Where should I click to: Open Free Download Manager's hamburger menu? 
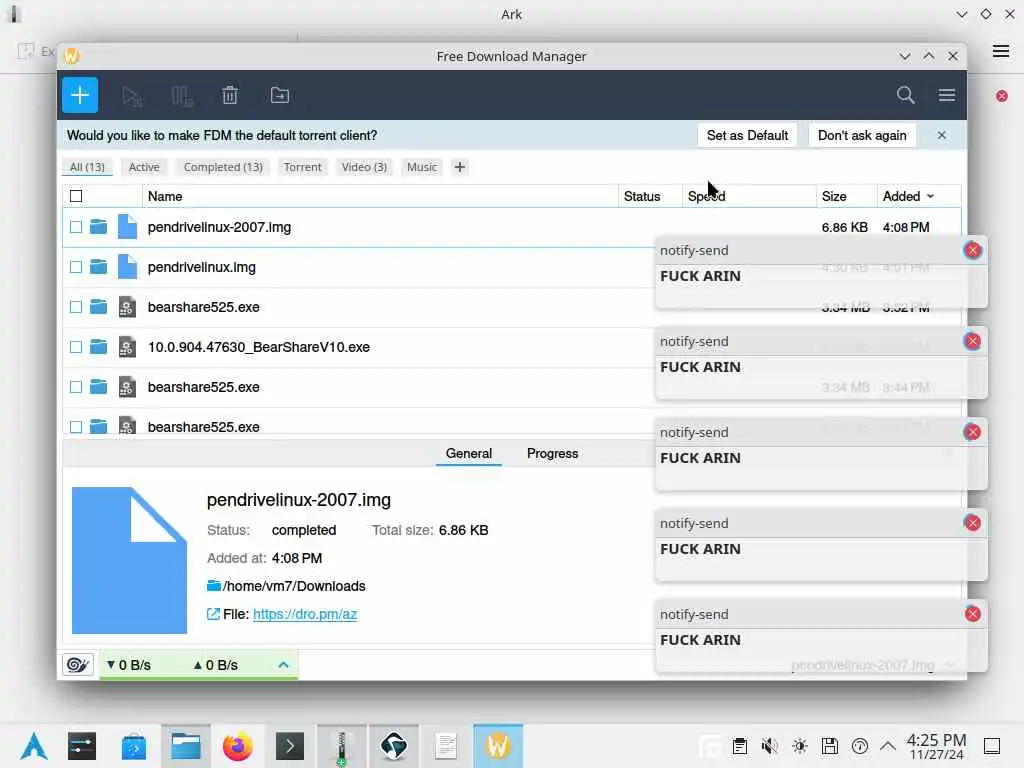click(x=946, y=95)
